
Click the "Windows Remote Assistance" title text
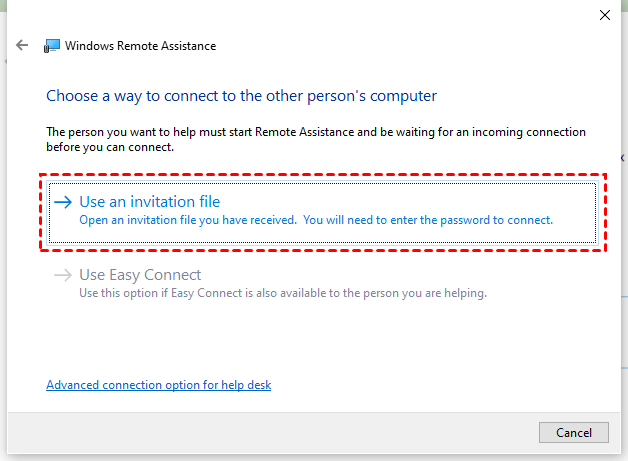[x=140, y=46]
